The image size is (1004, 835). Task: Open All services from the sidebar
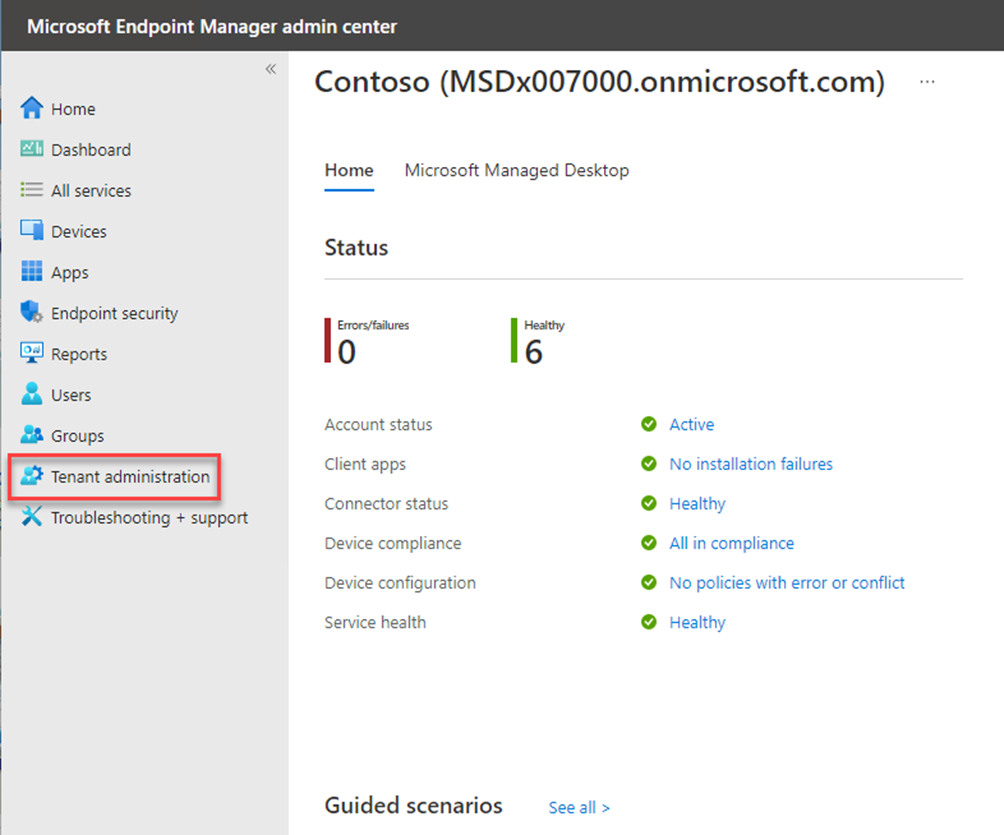tap(91, 191)
